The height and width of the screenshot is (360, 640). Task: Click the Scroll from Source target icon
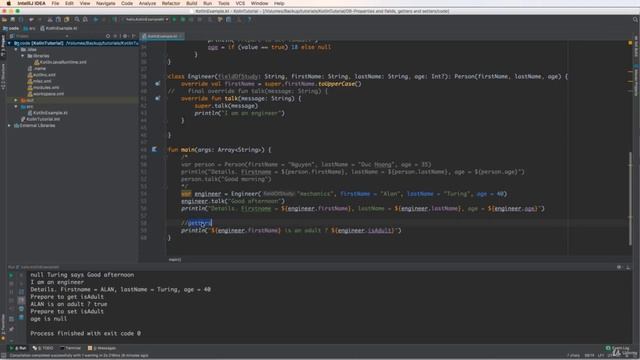point(108,36)
